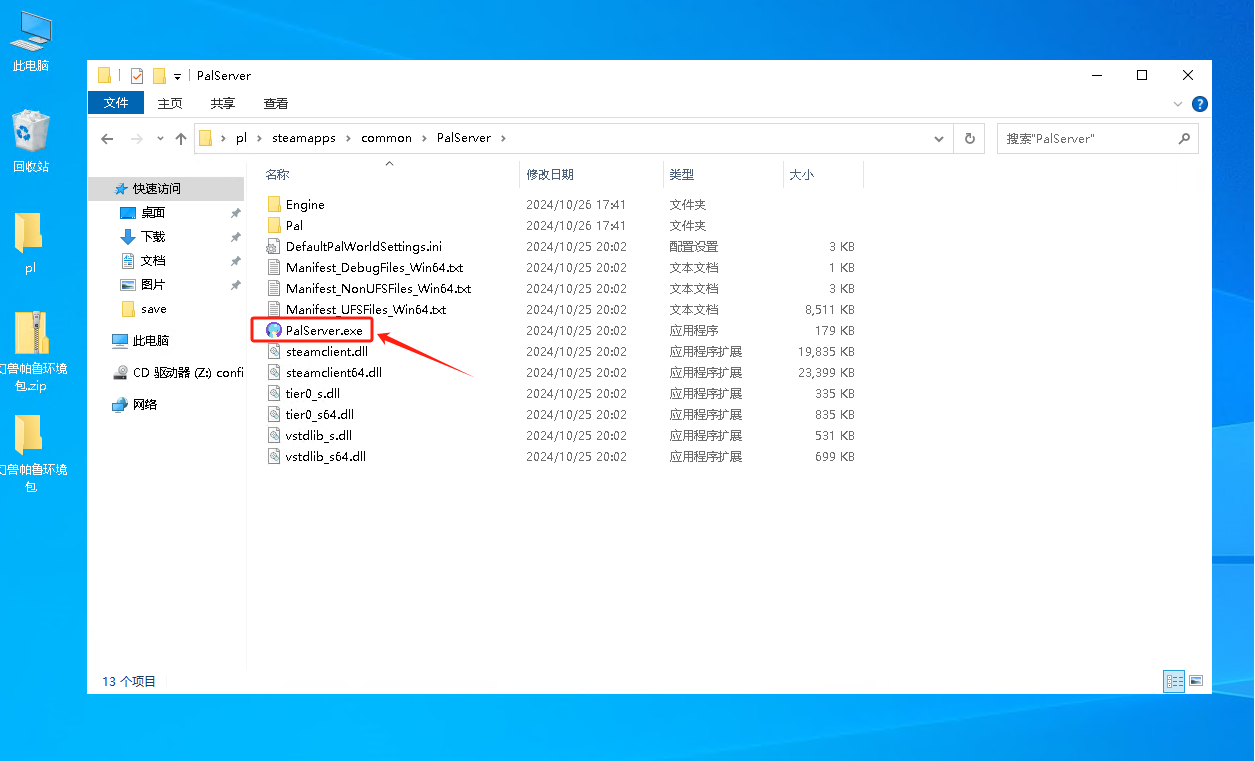Open the Help question mark icon

(x=1200, y=104)
